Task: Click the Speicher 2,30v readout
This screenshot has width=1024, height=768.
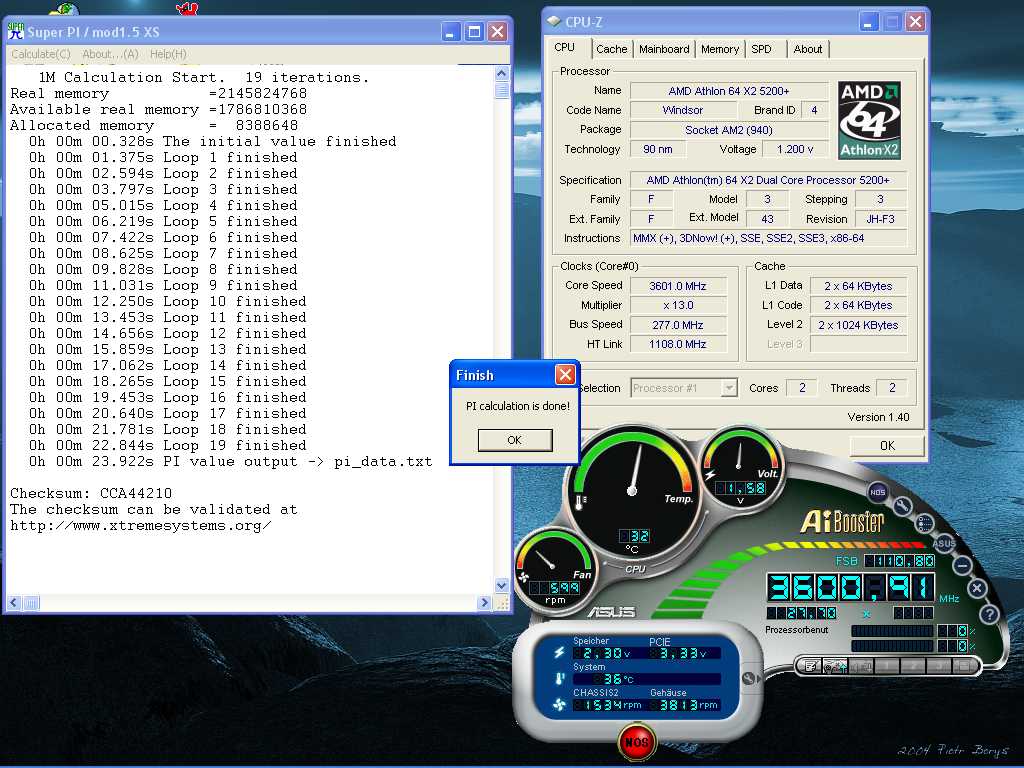Action: [x=602, y=653]
